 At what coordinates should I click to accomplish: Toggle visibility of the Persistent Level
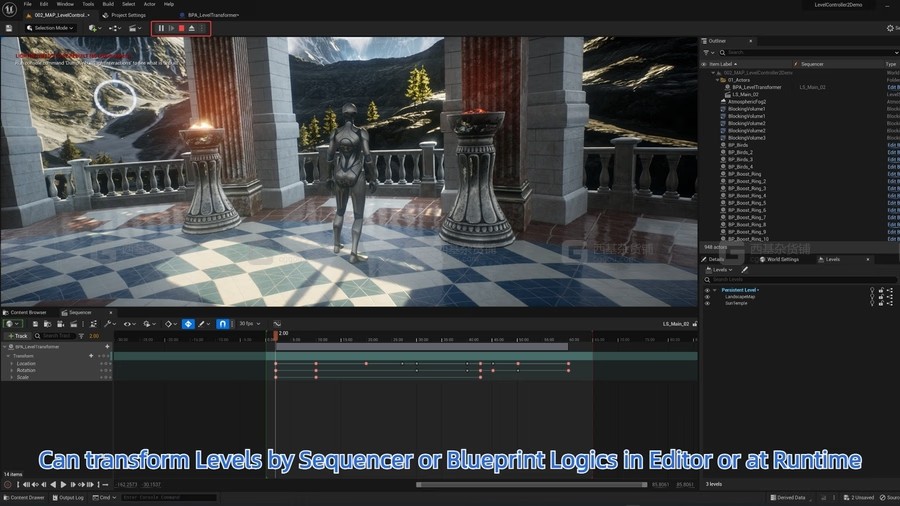707,290
